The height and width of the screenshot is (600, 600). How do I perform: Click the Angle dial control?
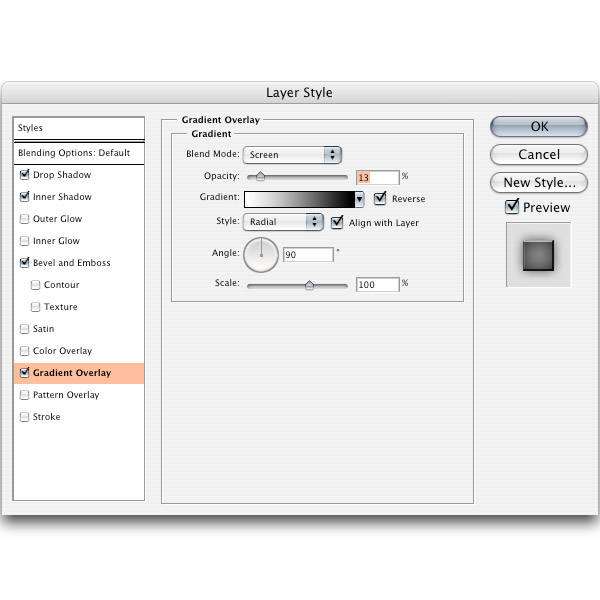[261, 255]
